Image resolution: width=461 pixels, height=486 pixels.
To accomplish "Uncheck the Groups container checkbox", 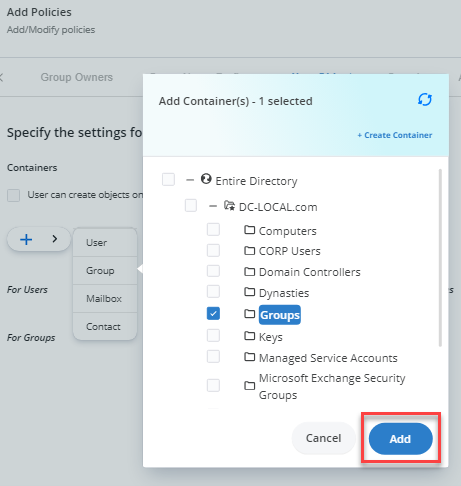I will [x=213, y=313].
